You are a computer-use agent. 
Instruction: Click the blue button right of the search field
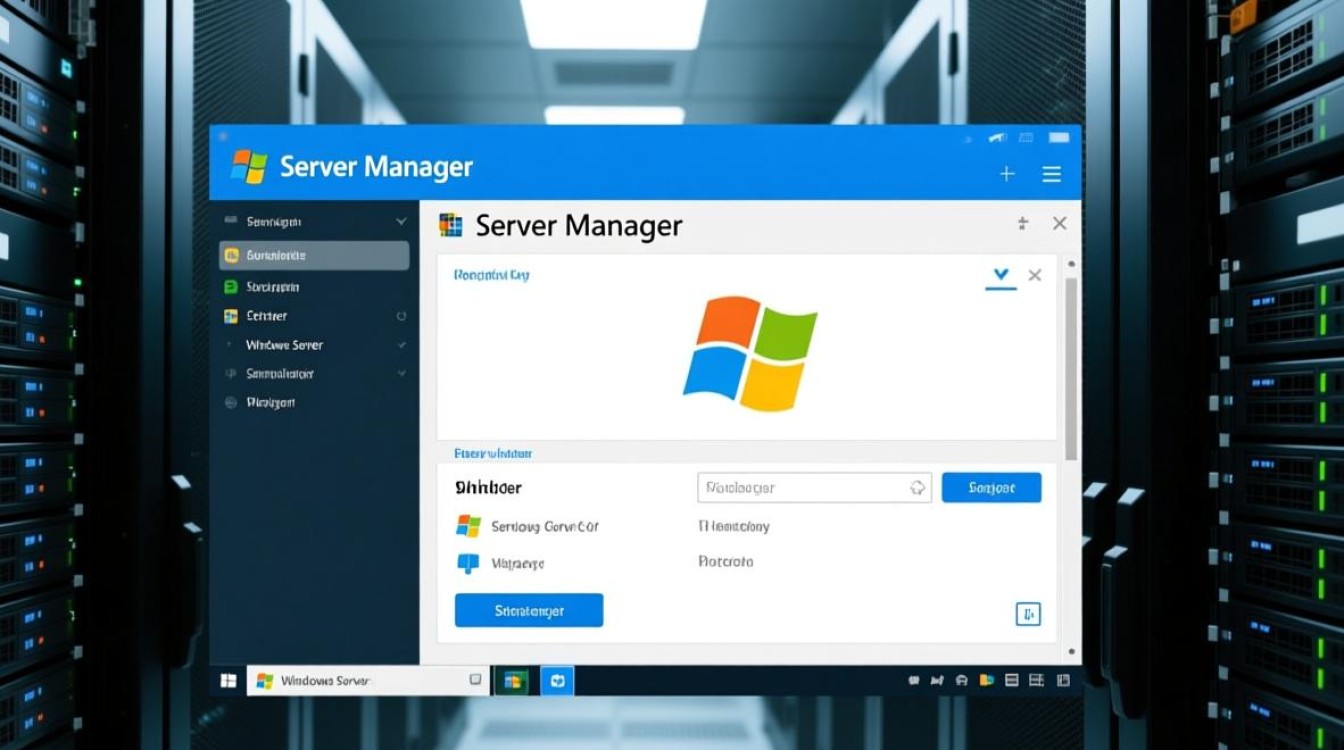(x=991, y=488)
